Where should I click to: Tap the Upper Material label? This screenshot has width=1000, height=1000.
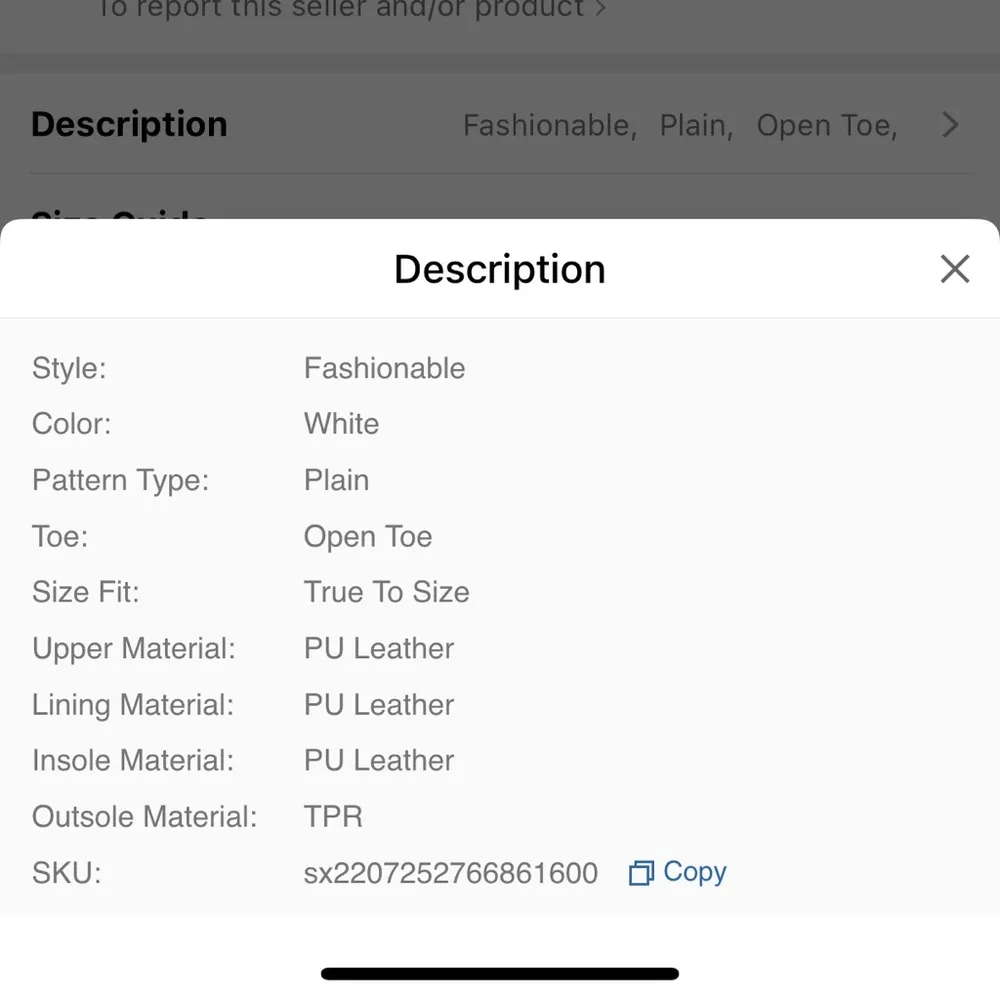pyautogui.click(x=133, y=649)
